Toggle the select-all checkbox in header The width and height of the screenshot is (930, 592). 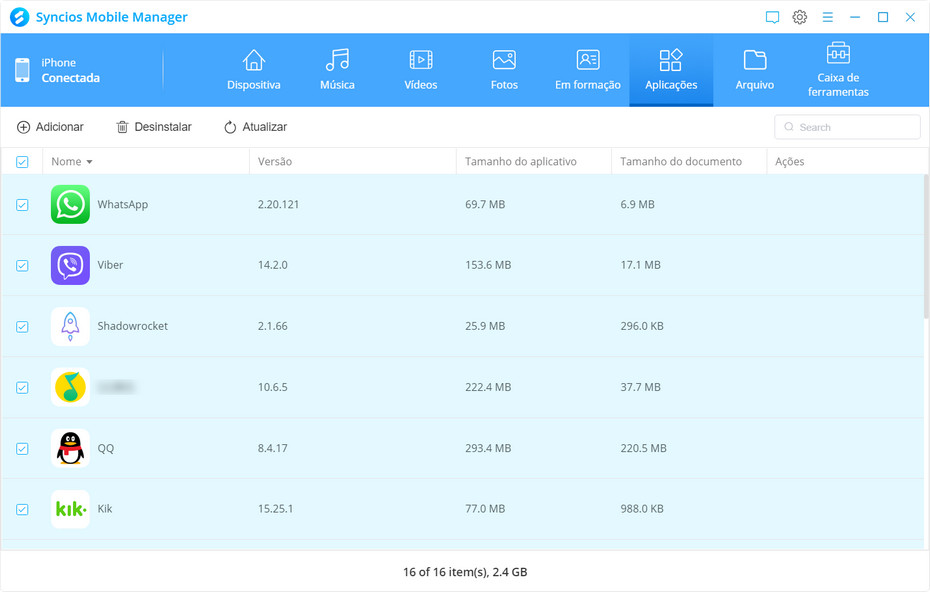(x=22, y=162)
